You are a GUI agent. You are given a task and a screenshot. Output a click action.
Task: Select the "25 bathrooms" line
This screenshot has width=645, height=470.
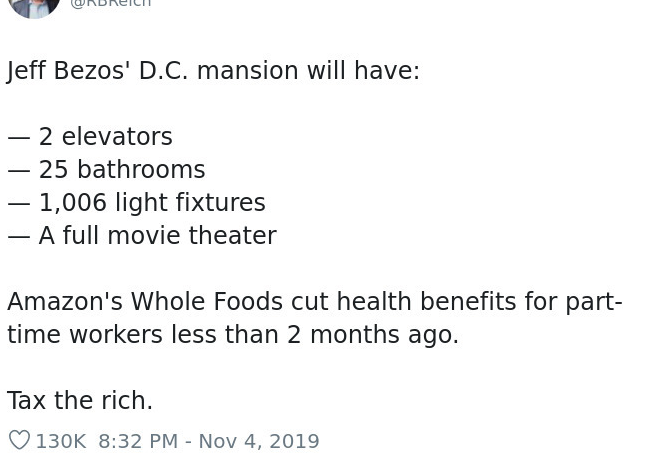107,169
